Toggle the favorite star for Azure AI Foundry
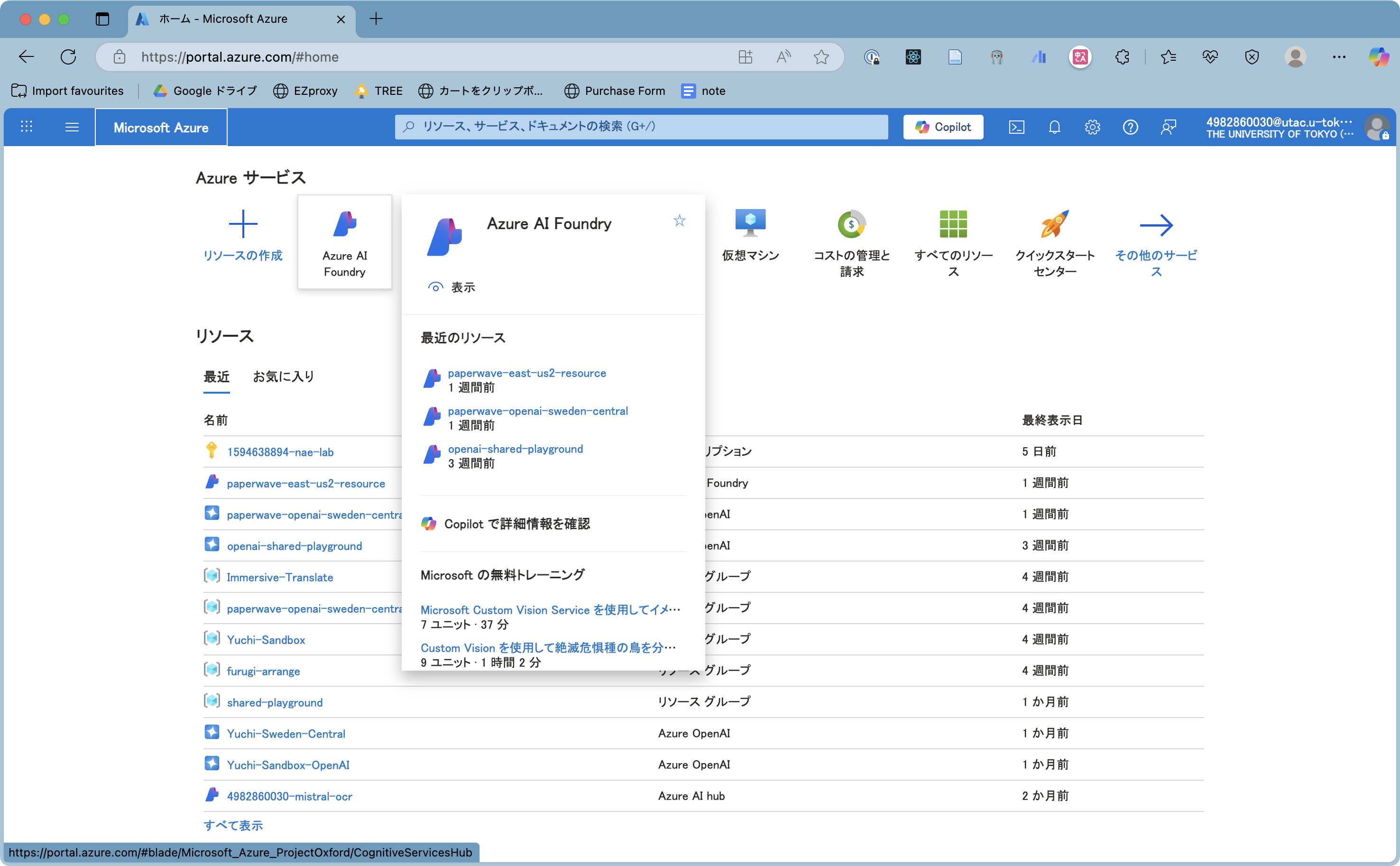The height and width of the screenshot is (866, 1400). point(680,221)
